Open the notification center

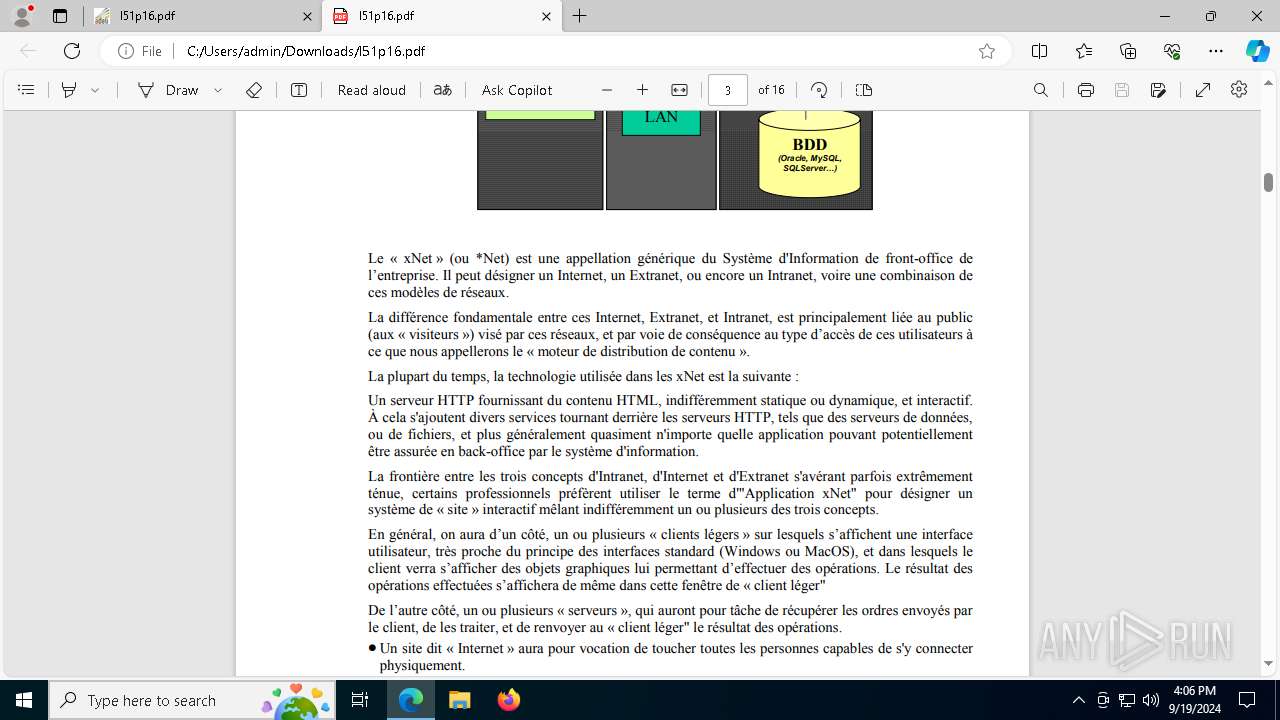coord(1248,700)
